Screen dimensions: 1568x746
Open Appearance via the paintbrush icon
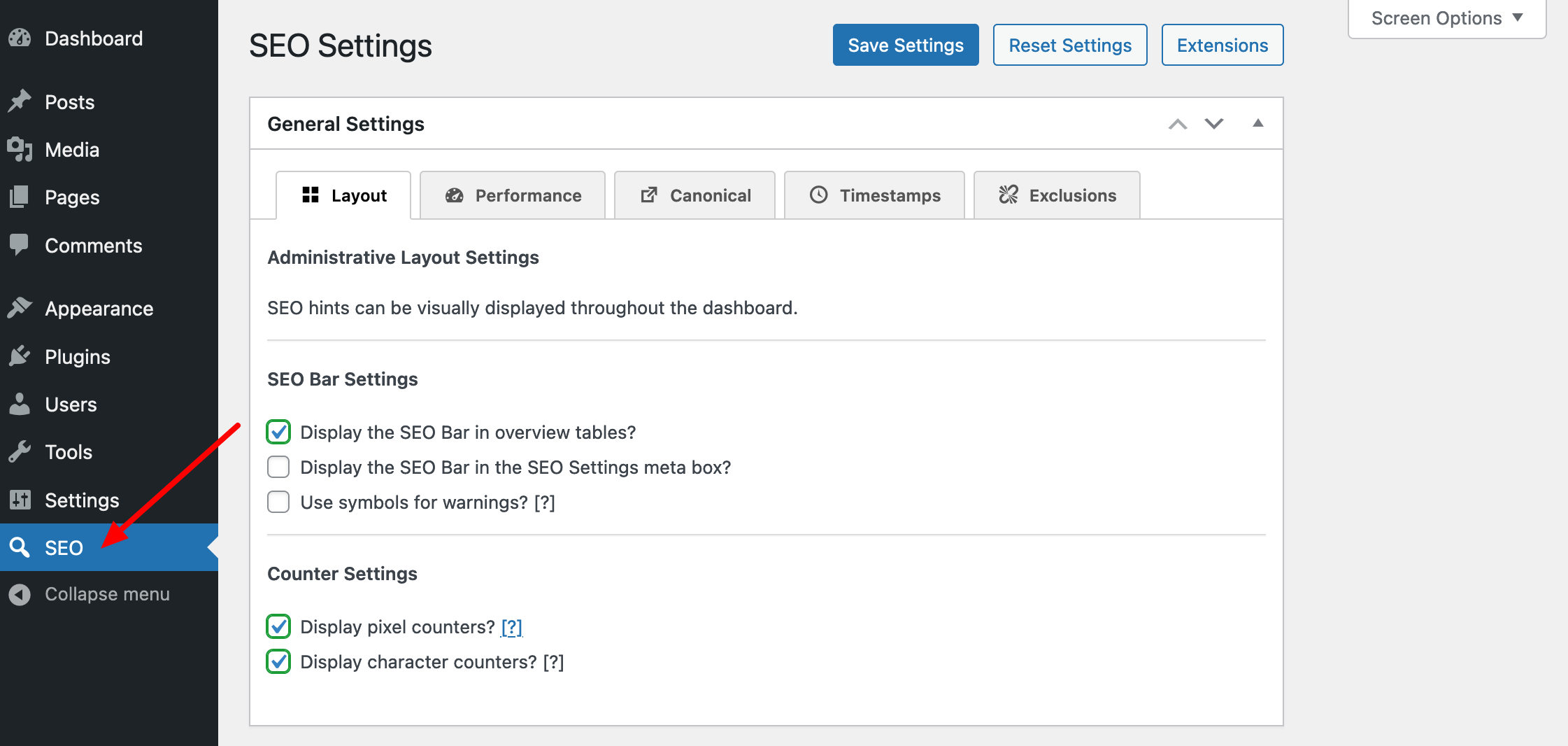click(x=20, y=308)
